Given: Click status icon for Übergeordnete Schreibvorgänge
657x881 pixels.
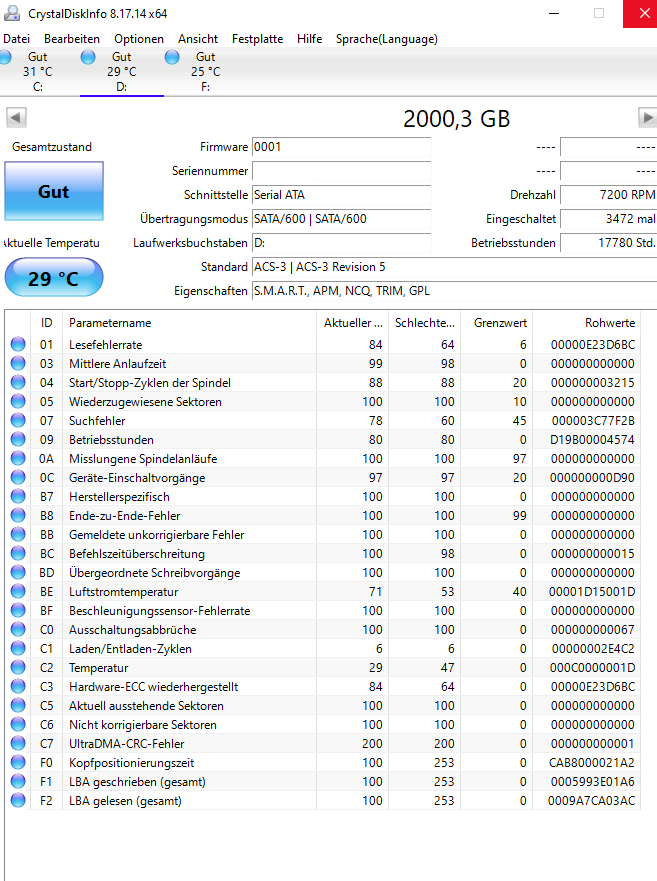Looking at the screenshot, I should (18, 572).
